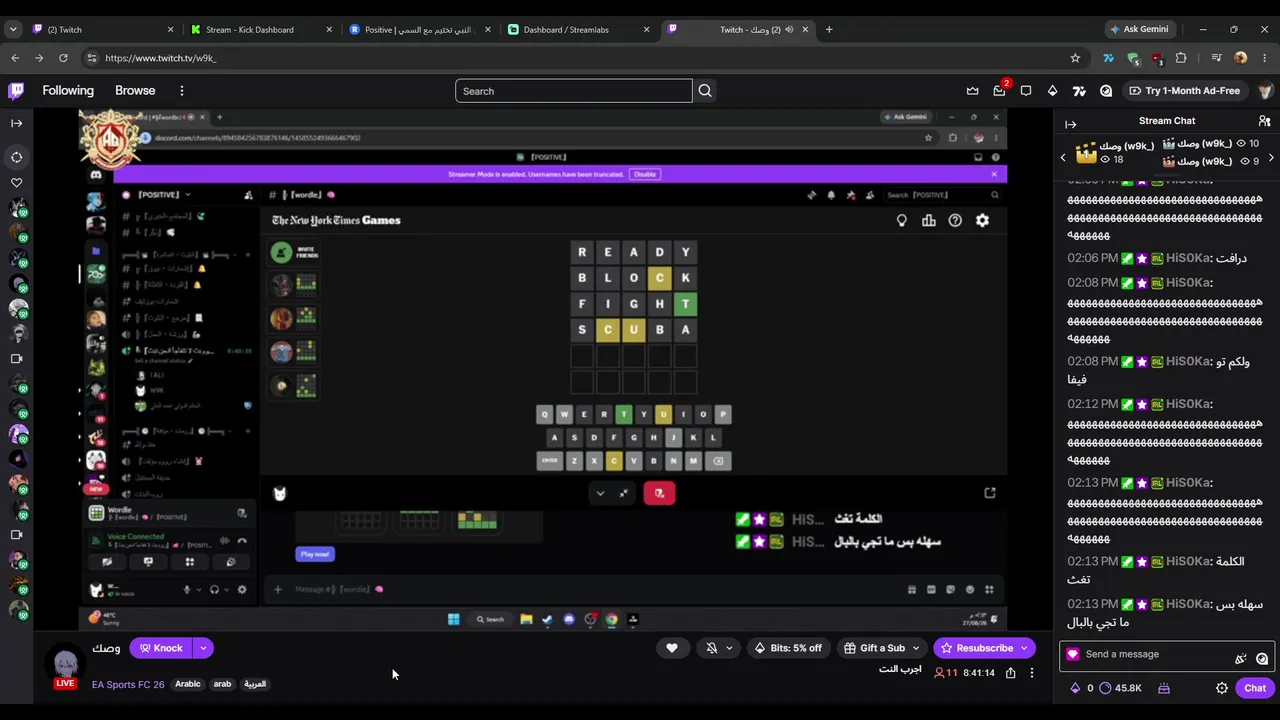Screen dimensions: 1280x720
Task: Expand Gift a Sub dropdown arrow
Action: click(x=915, y=648)
